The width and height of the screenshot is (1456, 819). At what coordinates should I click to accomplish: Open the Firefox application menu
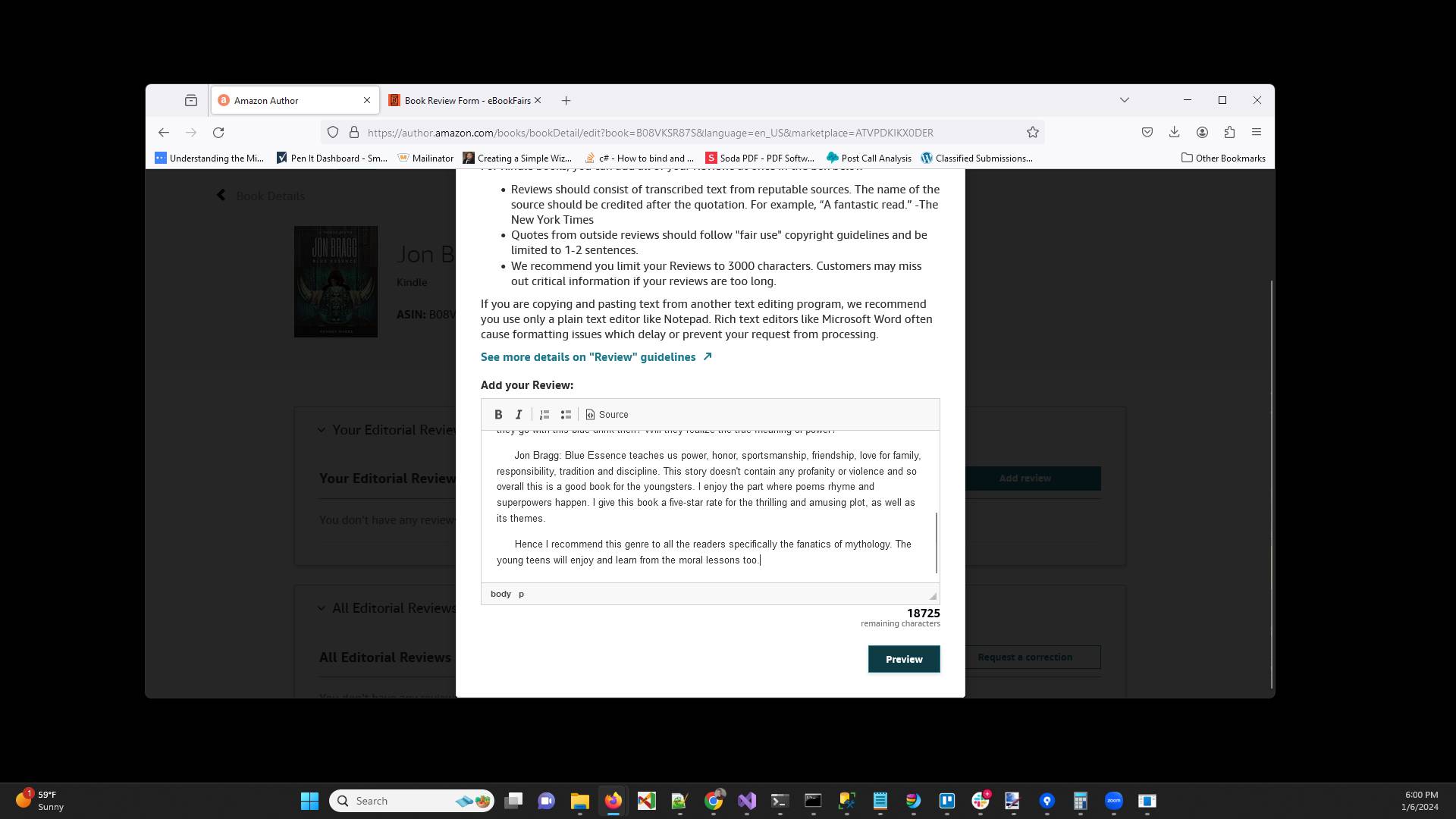1257,132
